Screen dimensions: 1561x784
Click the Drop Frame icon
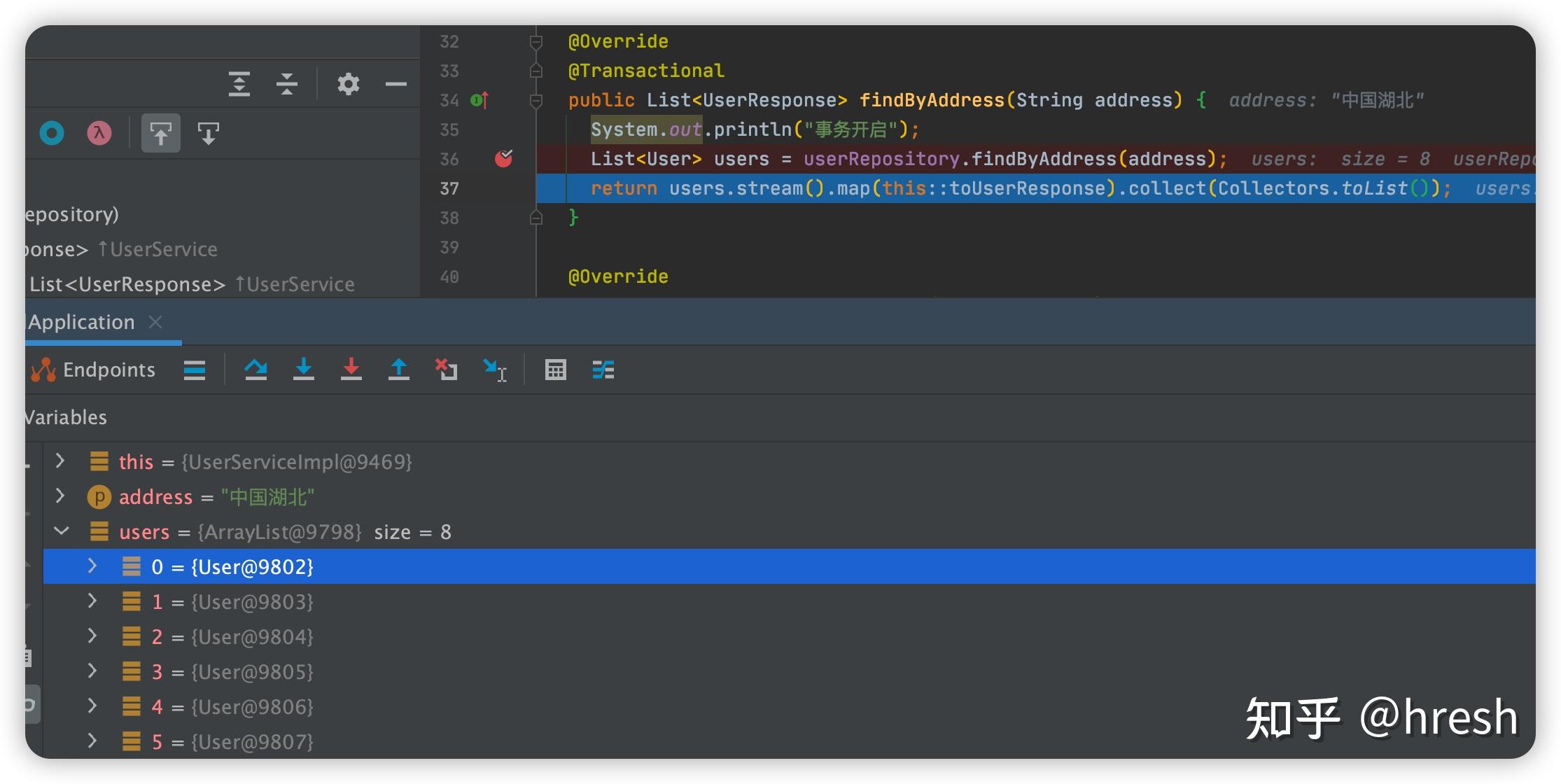446,369
